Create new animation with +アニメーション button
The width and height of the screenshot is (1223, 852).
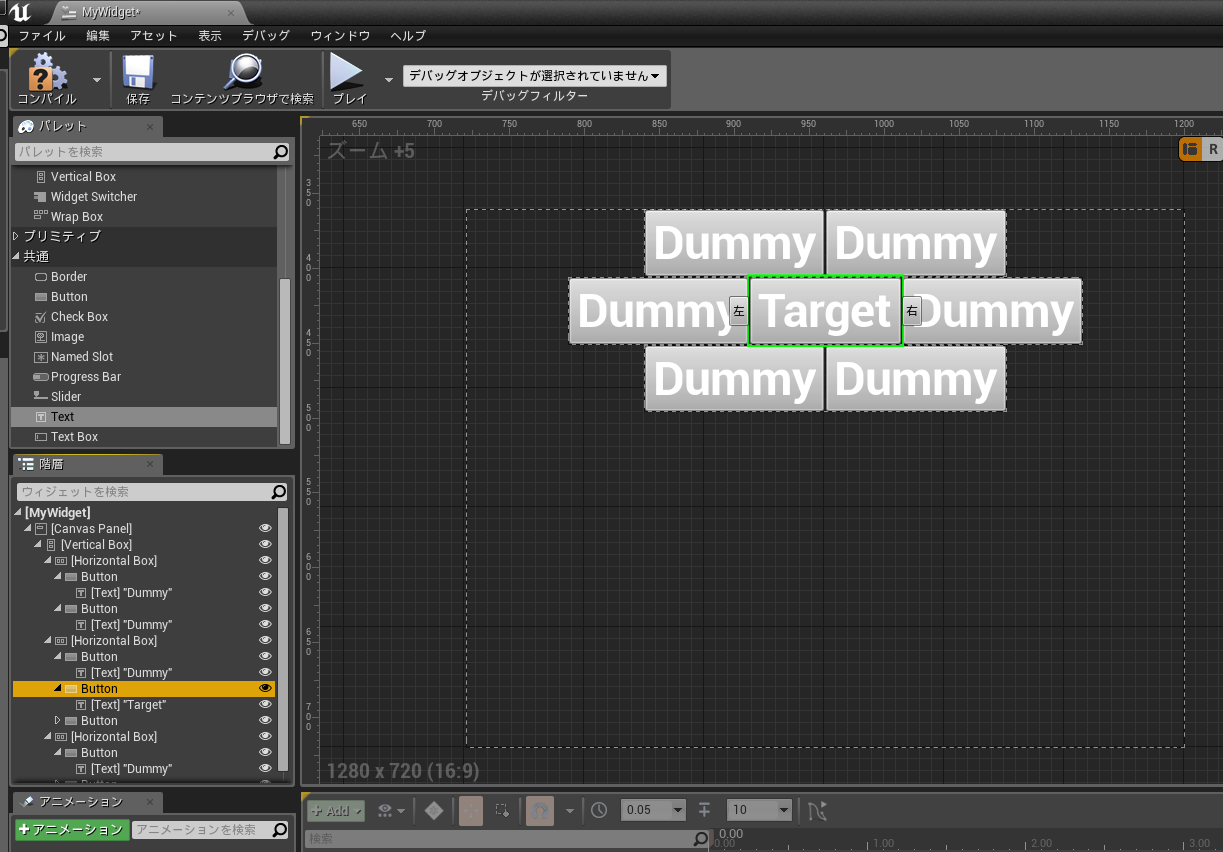click(x=72, y=830)
